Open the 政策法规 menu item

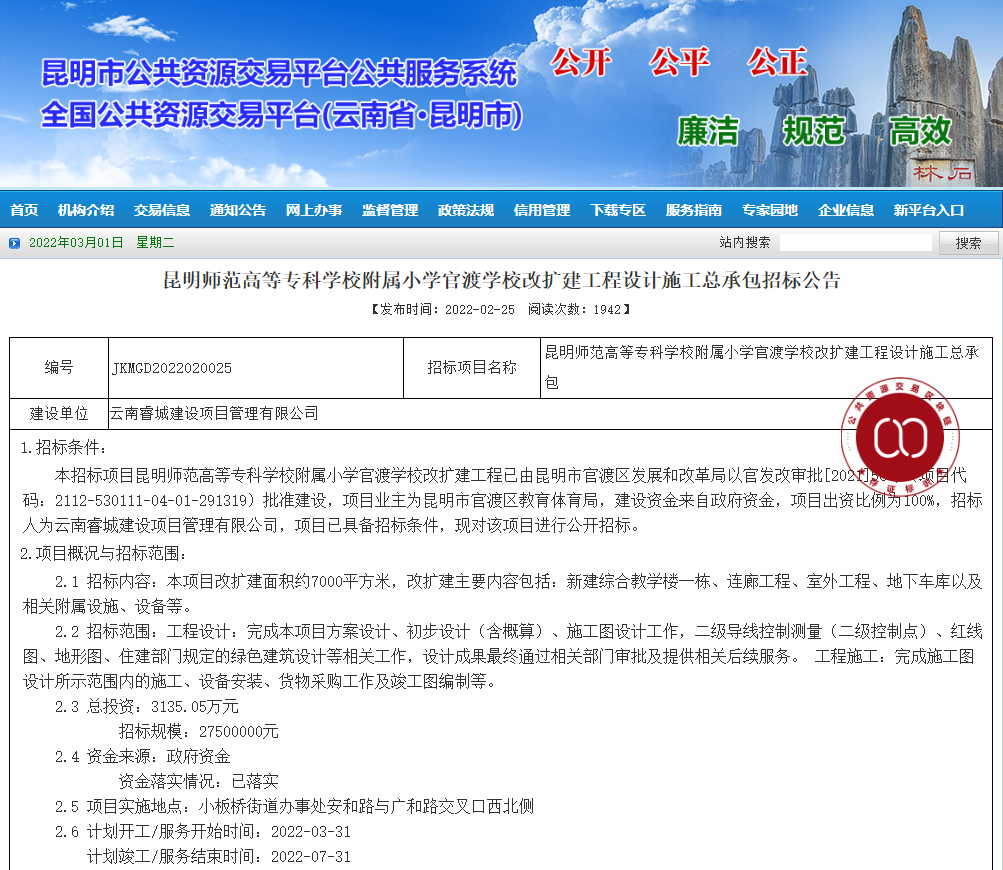pyautogui.click(x=466, y=210)
